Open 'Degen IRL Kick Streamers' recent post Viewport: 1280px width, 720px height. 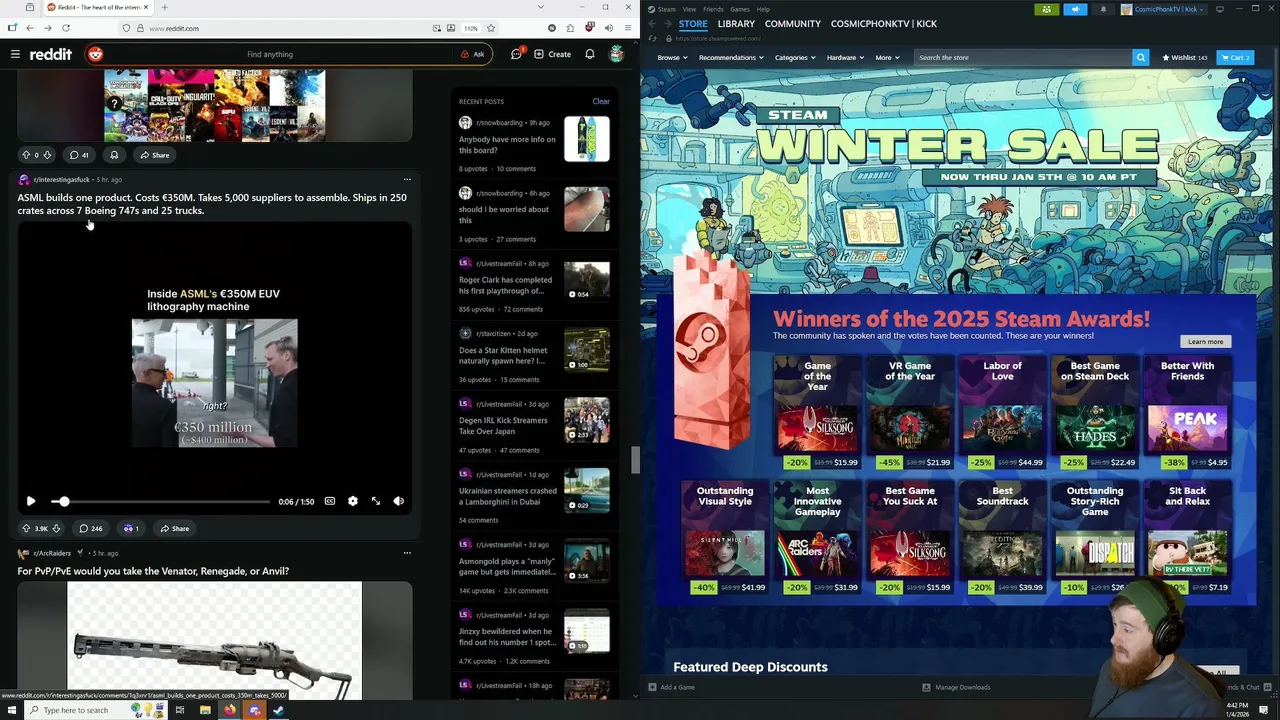coord(503,426)
